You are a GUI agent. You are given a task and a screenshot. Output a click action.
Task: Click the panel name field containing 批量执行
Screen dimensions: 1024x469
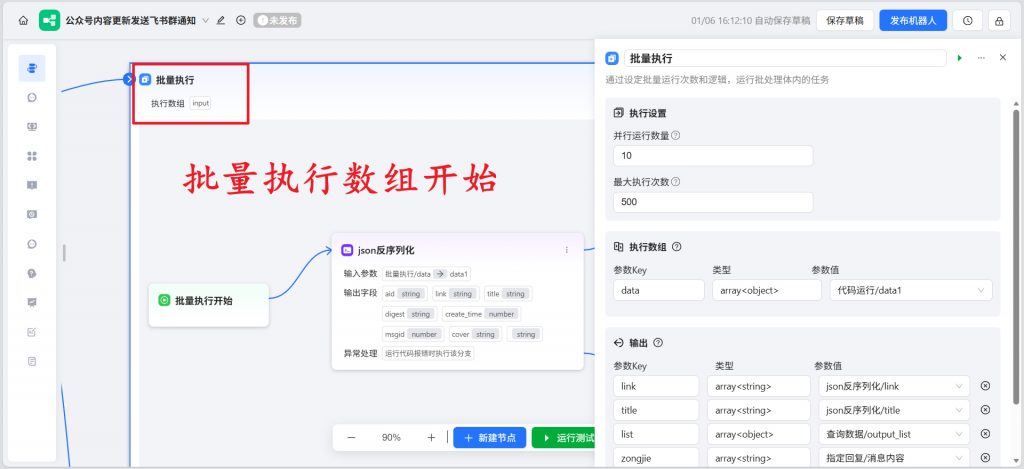(785, 58)
